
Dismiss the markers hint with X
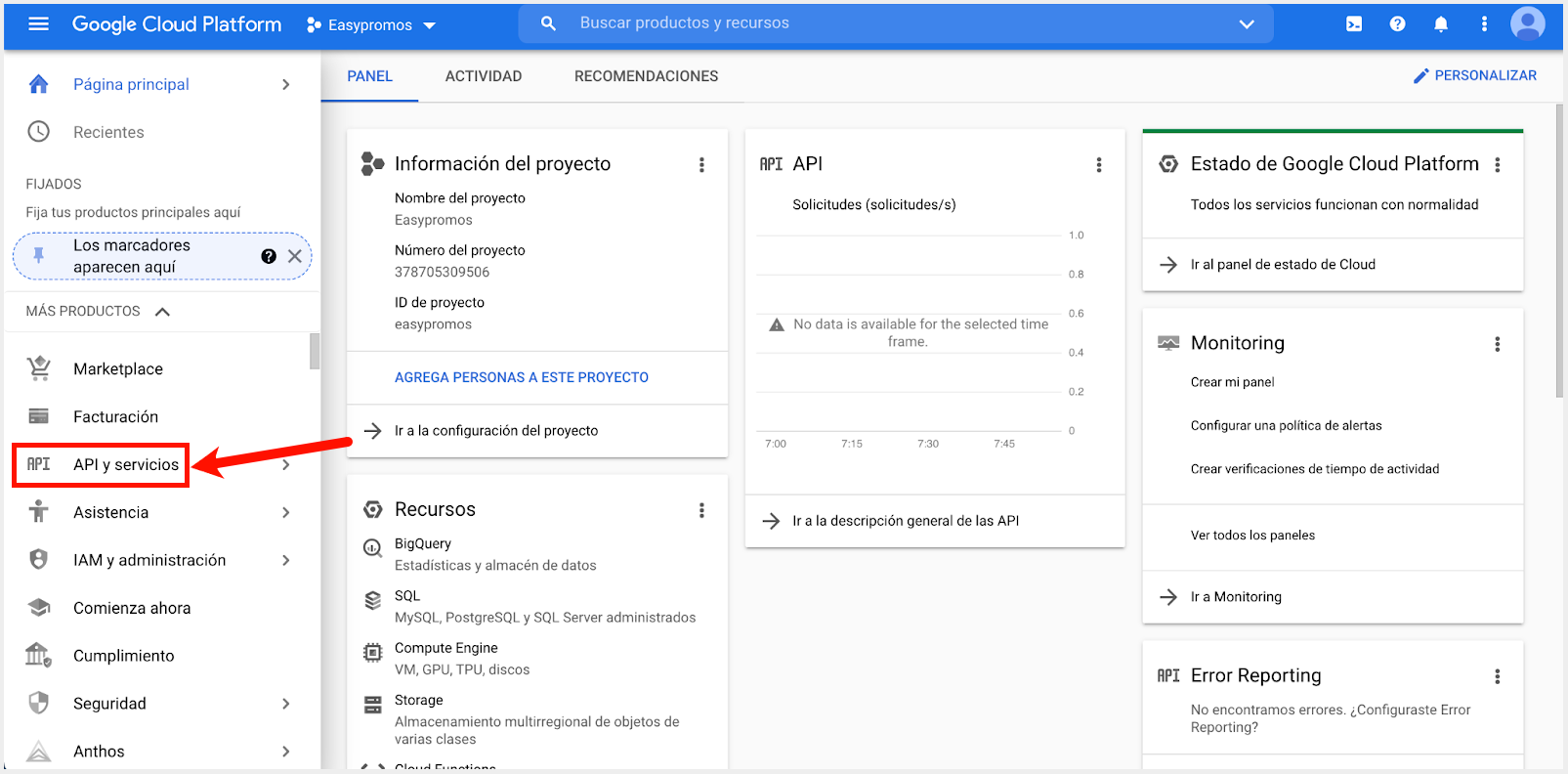coord(295,256)
